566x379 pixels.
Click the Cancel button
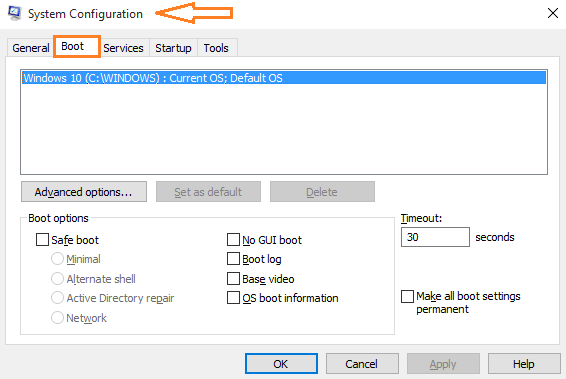coord(362,363)
